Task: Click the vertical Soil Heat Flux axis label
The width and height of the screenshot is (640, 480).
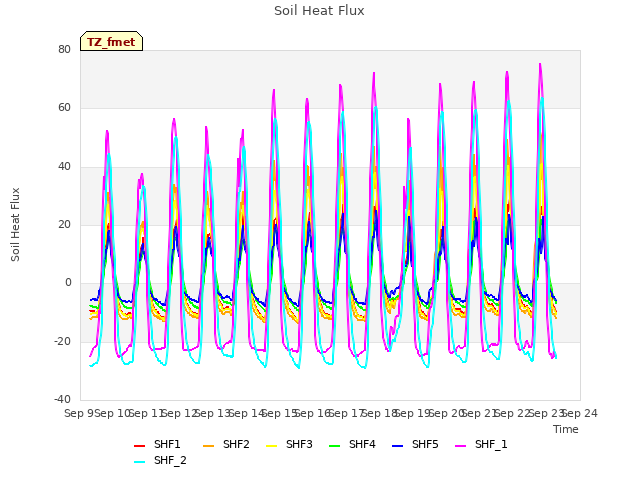Action: click(15, 225)
